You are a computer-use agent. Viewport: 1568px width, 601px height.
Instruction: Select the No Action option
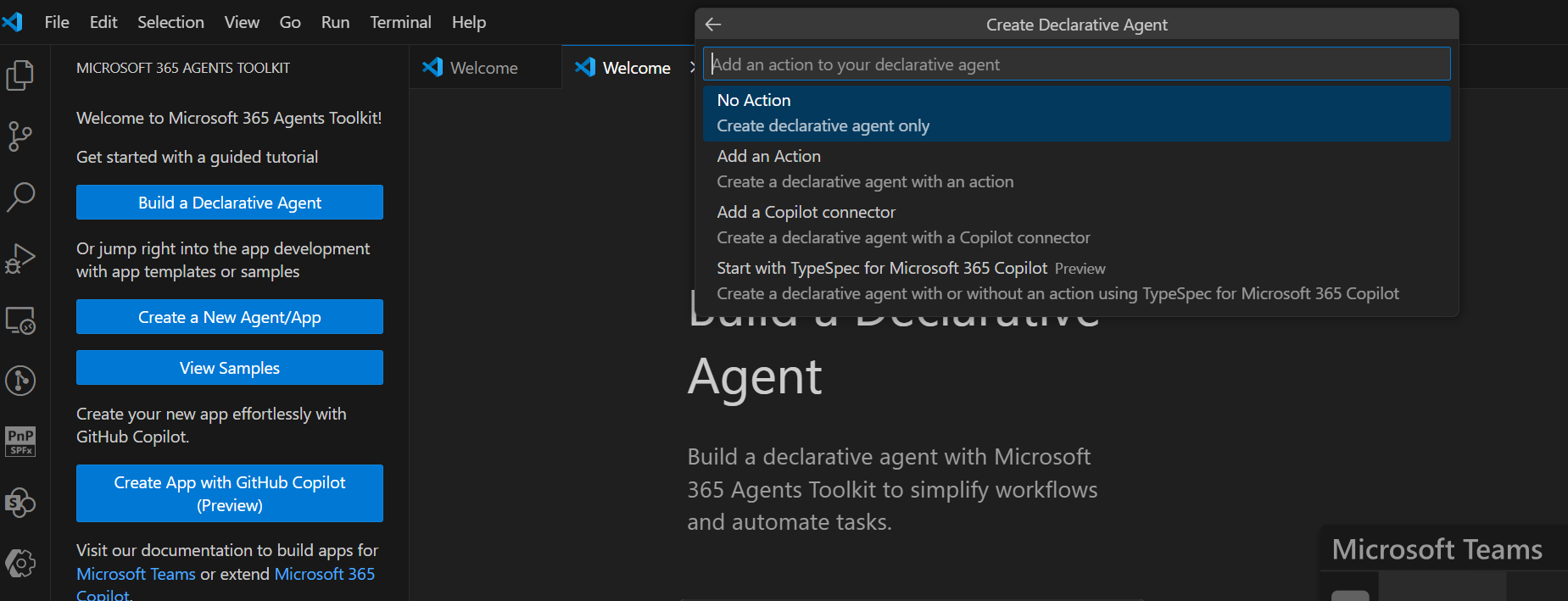click(x=1076, y=113)
